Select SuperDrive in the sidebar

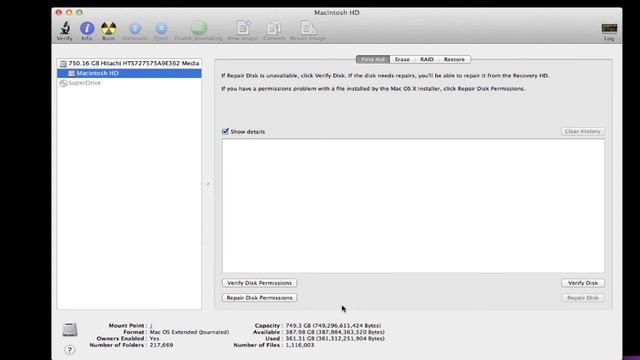(x=129, y=83)
